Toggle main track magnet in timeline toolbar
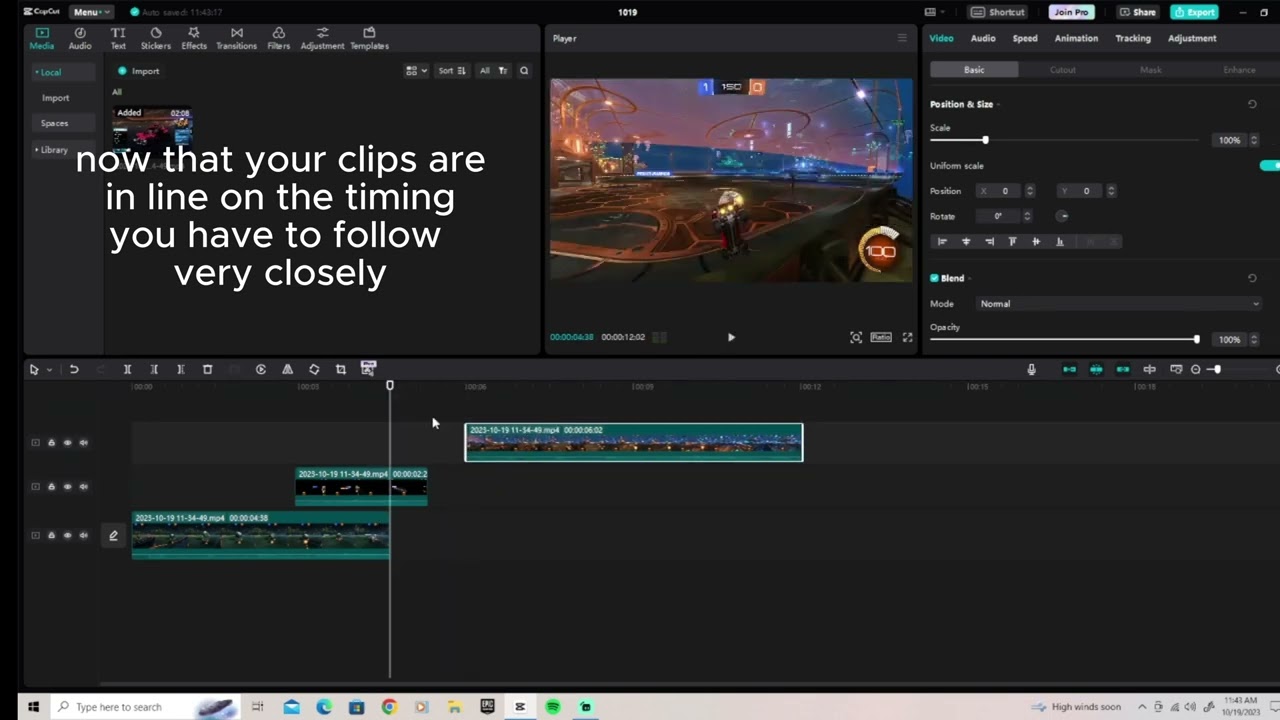Image resolution: width=1280 pixels, height=720 pixels. point(1069,369)
